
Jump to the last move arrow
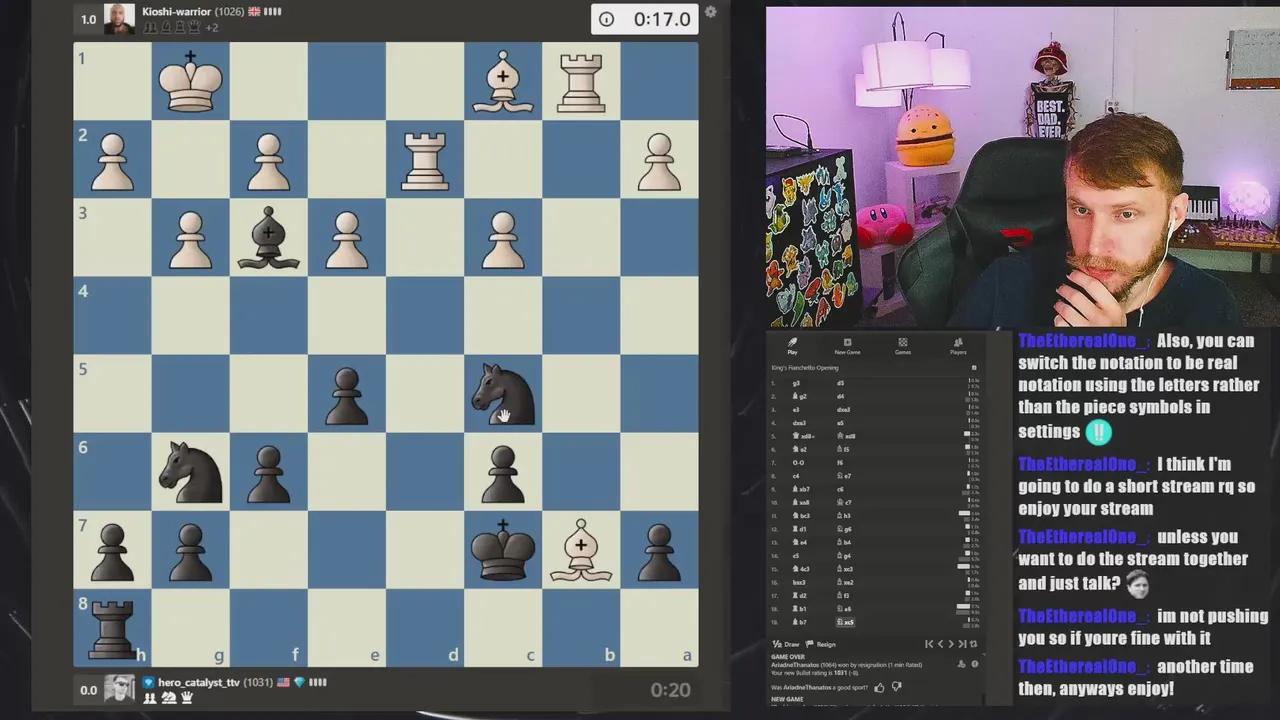coord(962,644)
